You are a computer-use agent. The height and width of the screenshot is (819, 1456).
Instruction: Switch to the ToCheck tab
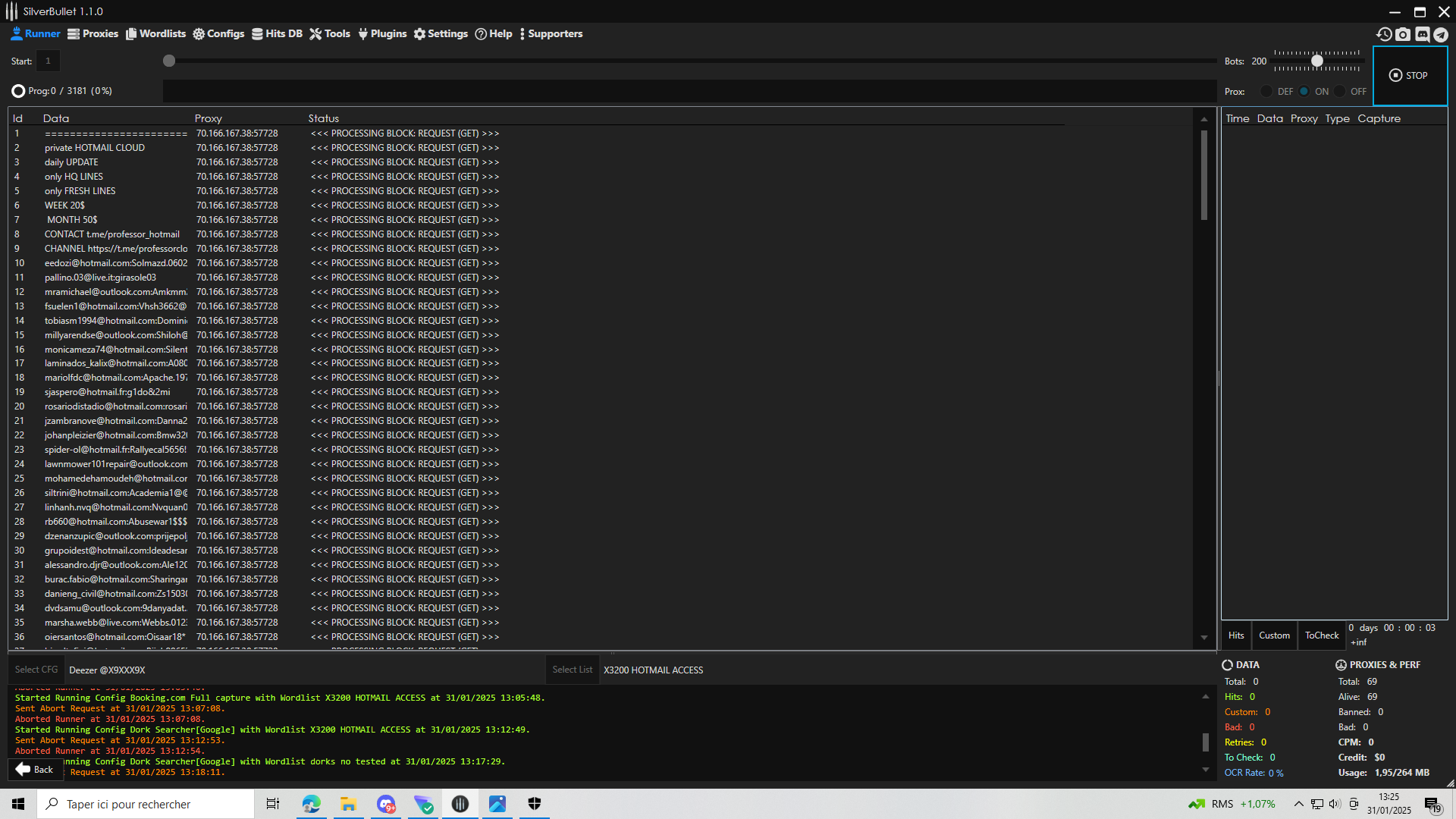(1322, 635)
